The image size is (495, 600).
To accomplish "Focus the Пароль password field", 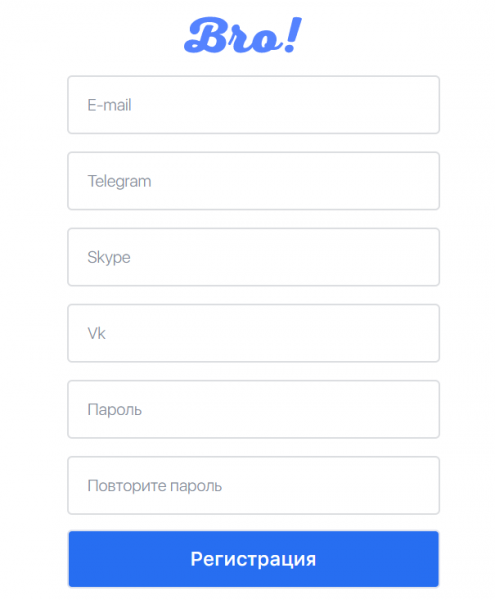I will pyautogui.click(x=253, y=409).
